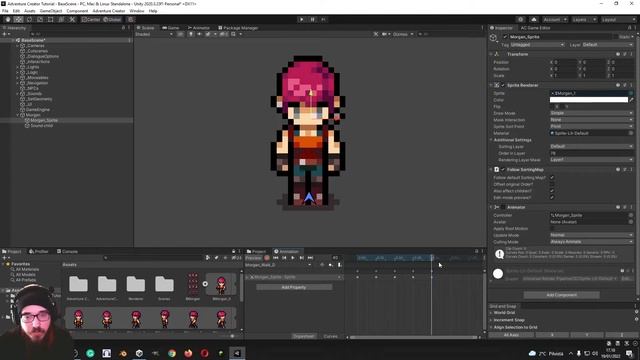640x360 pixels.
Task: Toggle the Sprite Renderer enabled checkbox
Action: (x=503, y=85)
